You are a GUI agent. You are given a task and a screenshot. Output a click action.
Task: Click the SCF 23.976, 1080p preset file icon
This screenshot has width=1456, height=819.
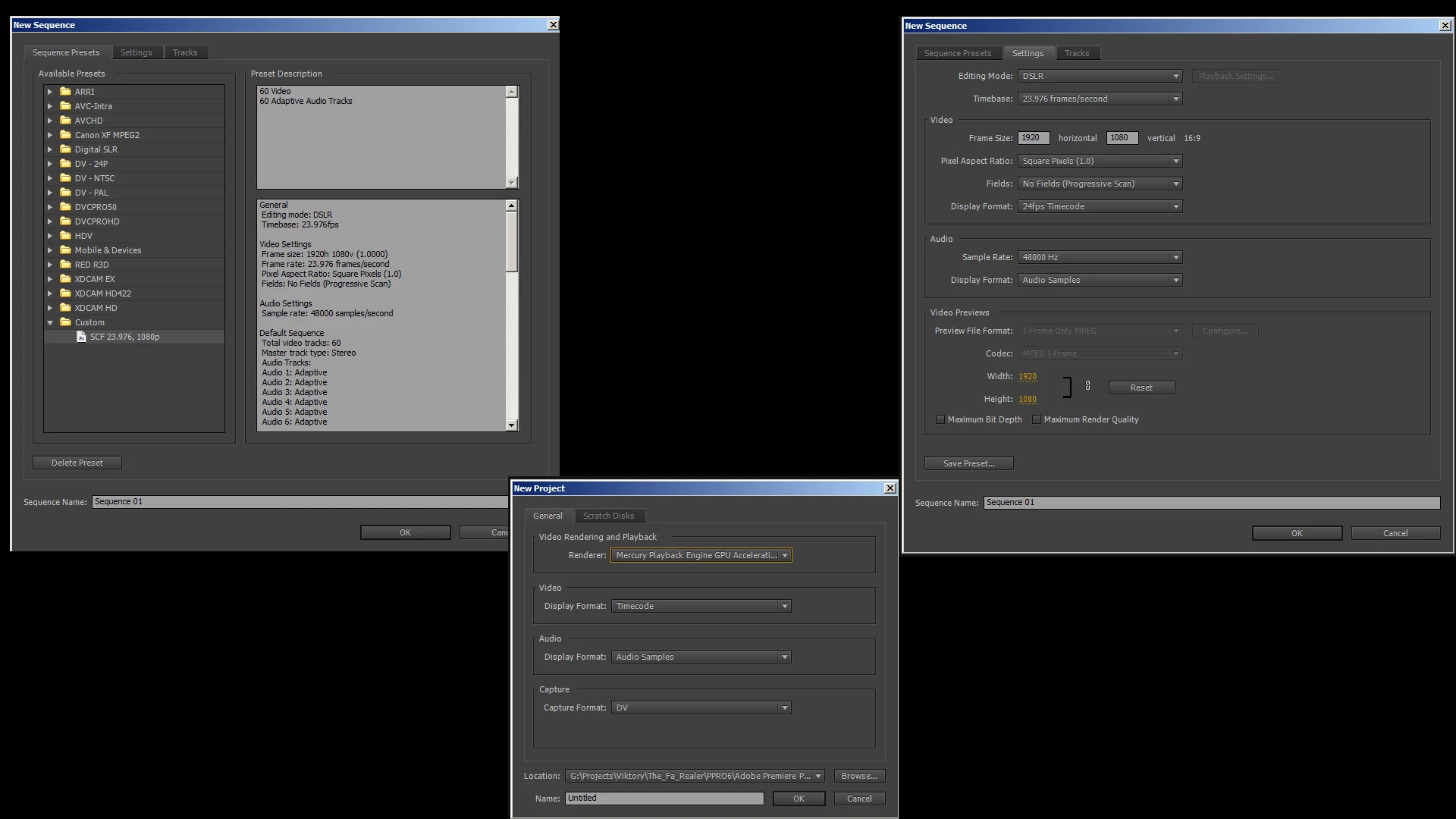pyautogui.click(x=81, y=337)
